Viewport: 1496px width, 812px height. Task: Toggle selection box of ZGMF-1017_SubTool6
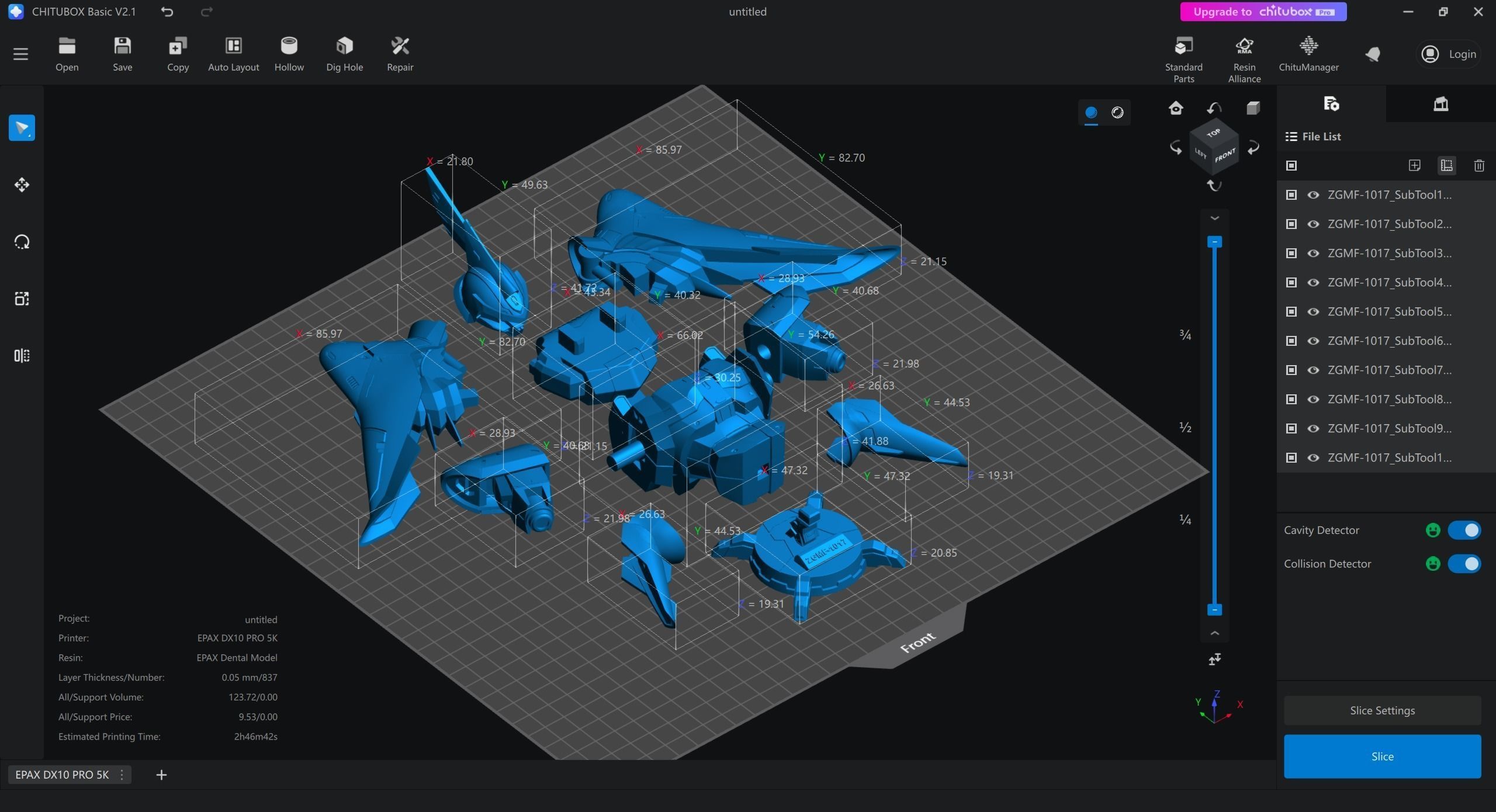1291,341
